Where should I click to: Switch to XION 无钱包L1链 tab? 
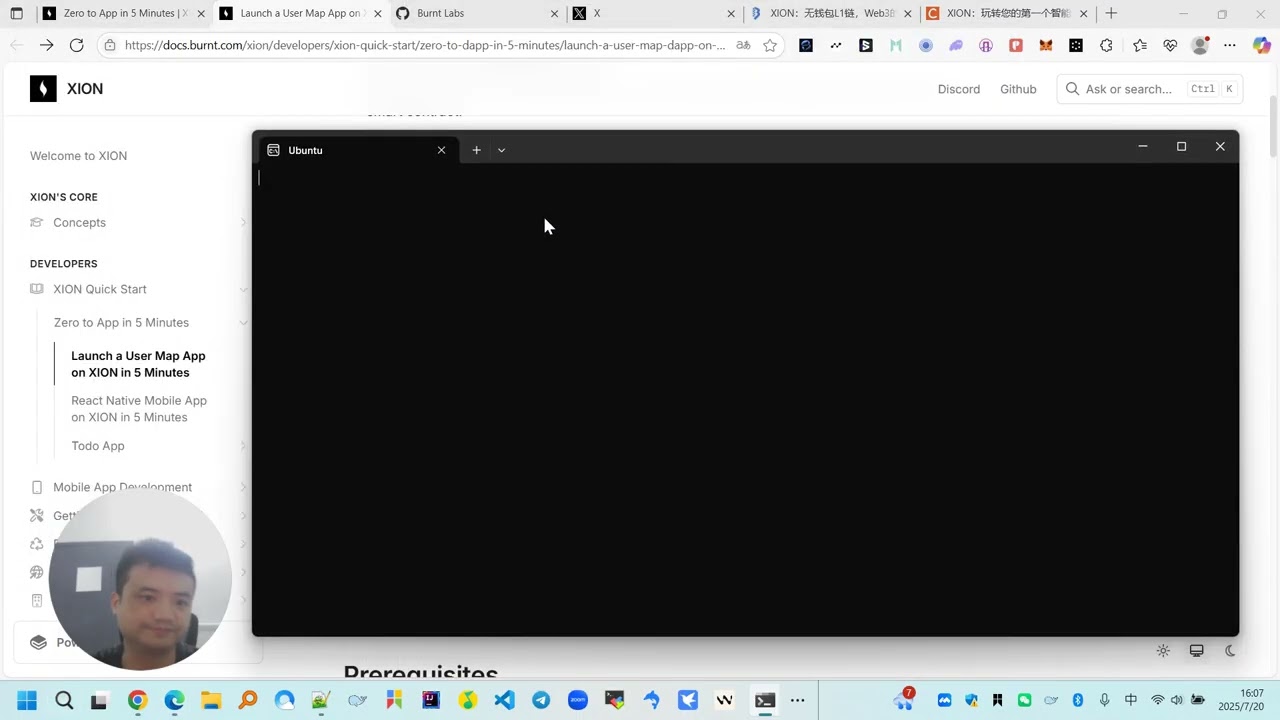tap(831, 14)
